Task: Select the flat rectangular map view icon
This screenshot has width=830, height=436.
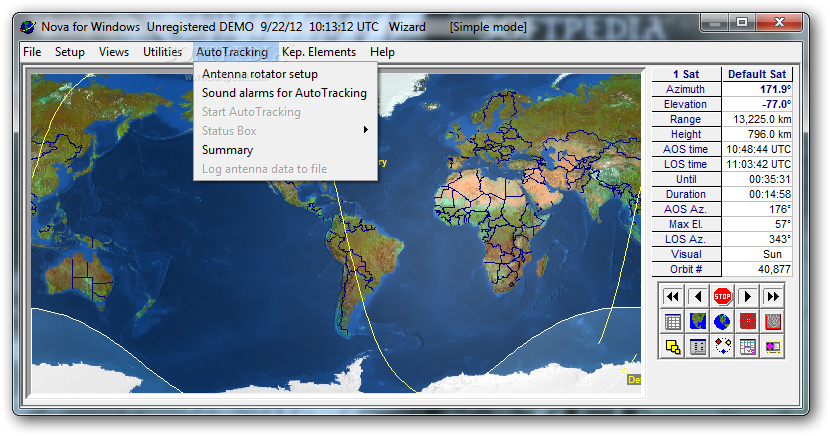Action: coord(698,321)
